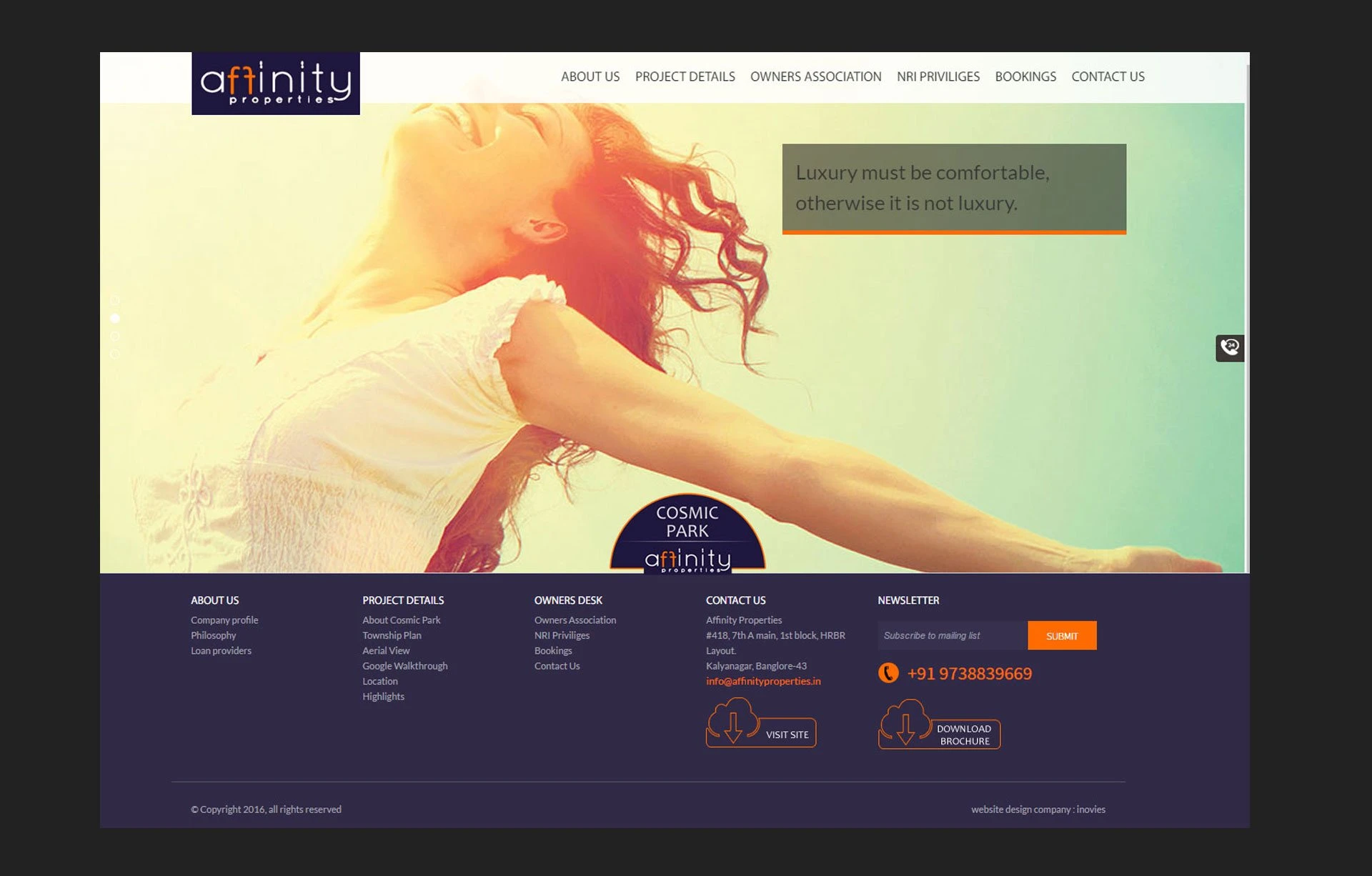Click the Google Walkthrough footer link

(x=404, y=666)
